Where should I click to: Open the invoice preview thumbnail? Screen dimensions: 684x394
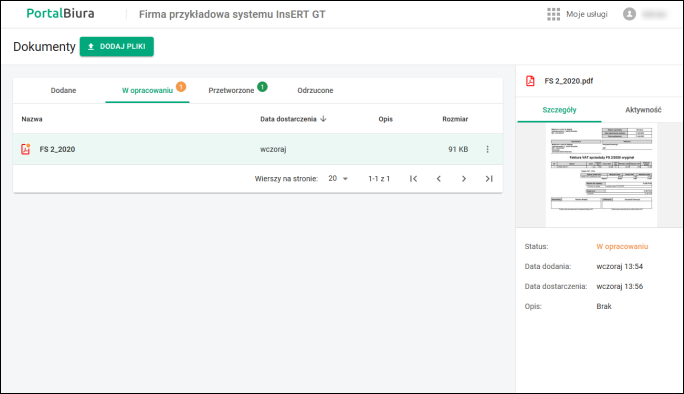coord(601,175)
